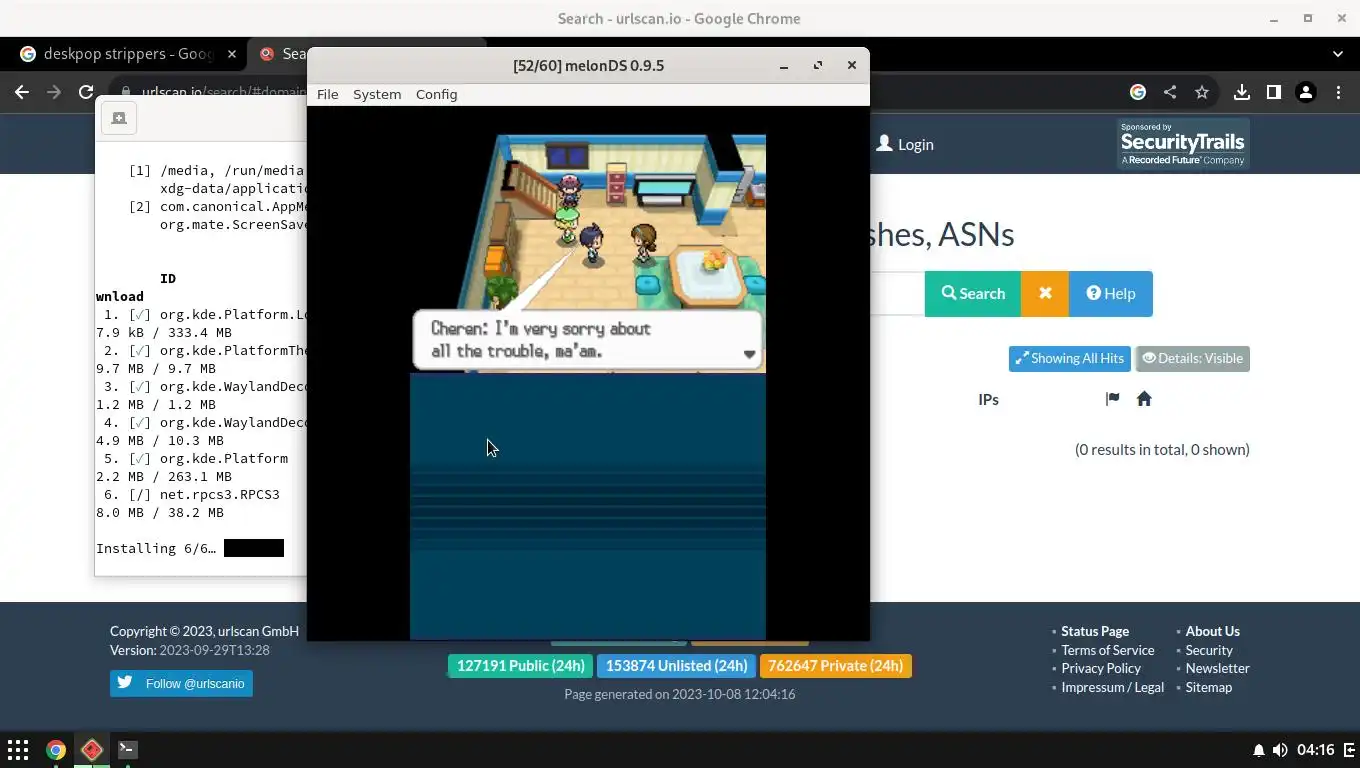Open Chrome profile avatar
Image resolution: width=1360 pixels, height=768 pixels.
click(1305, 92)
